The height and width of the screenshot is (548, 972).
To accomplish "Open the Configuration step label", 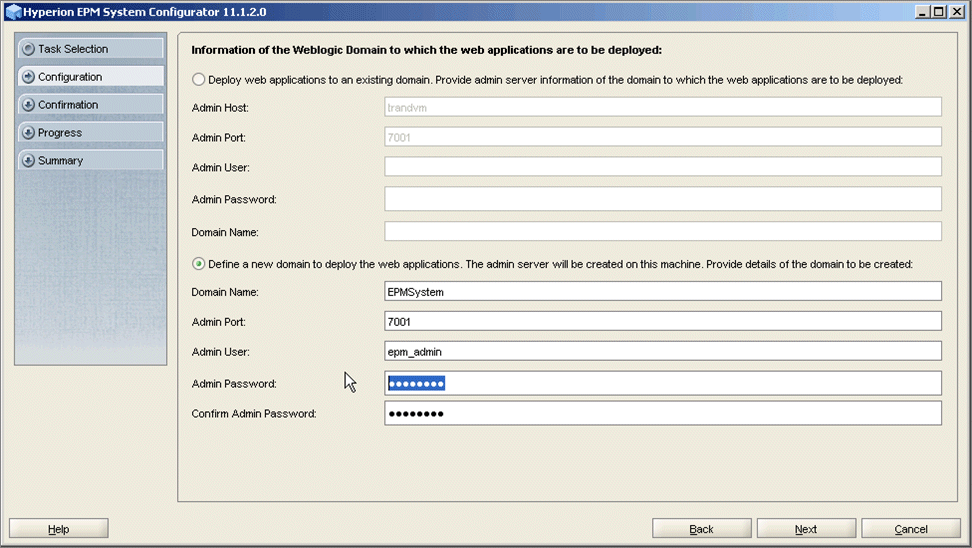I will (x=70, y=77).
